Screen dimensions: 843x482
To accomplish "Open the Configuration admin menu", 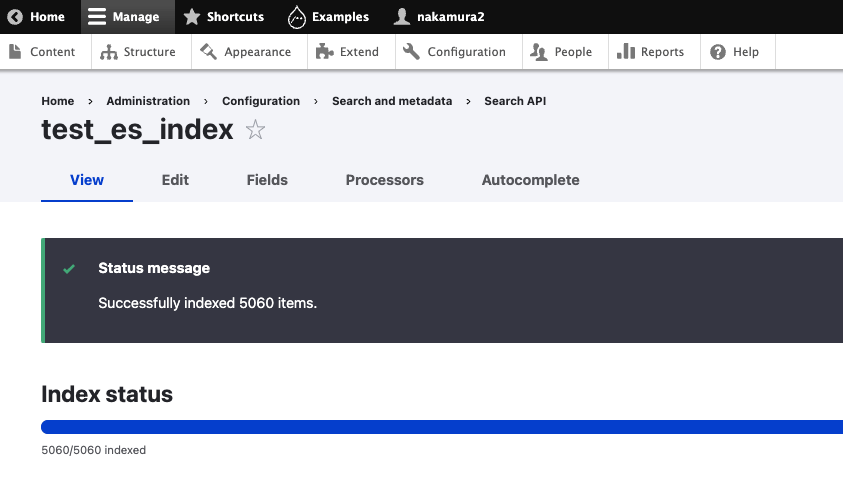I will pyautogui.click(x=459, y=52).
